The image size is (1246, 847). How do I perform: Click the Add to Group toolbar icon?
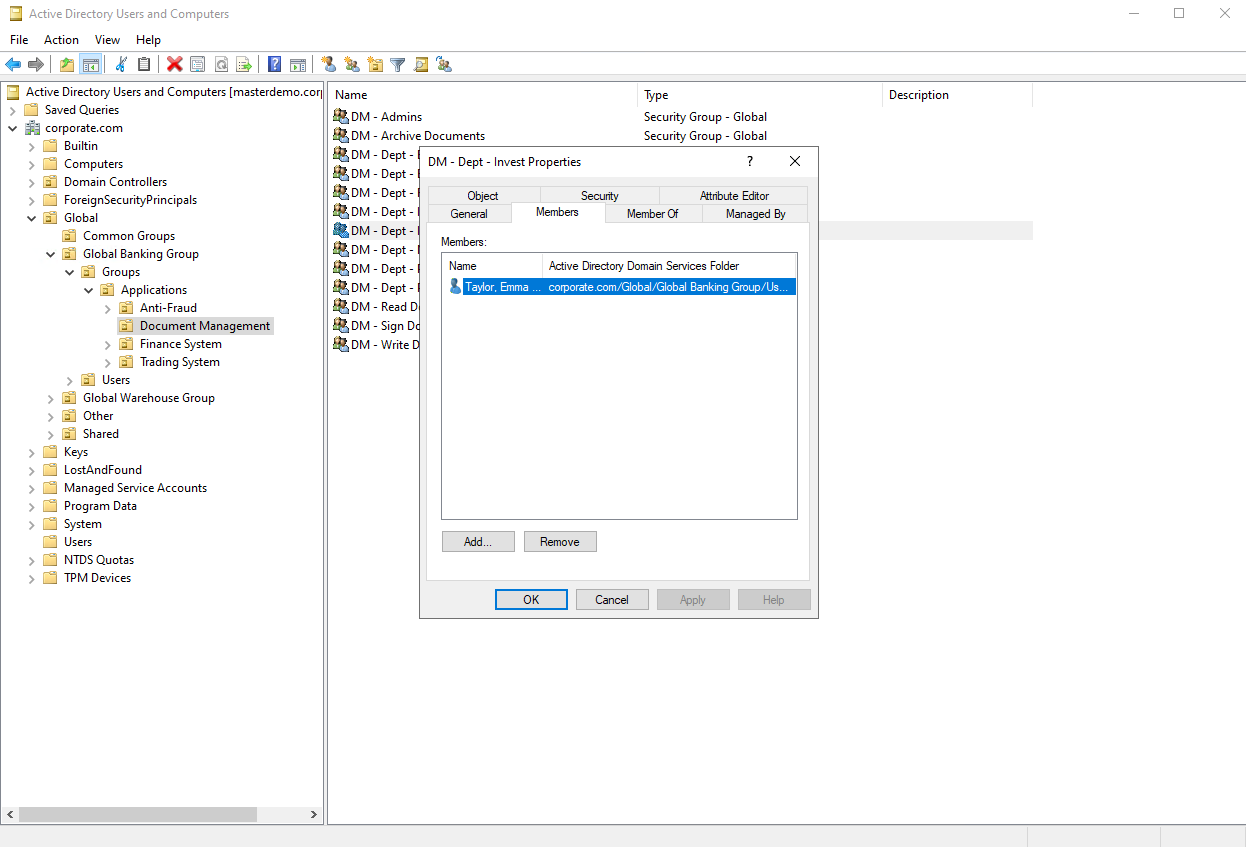pos(444,65)
